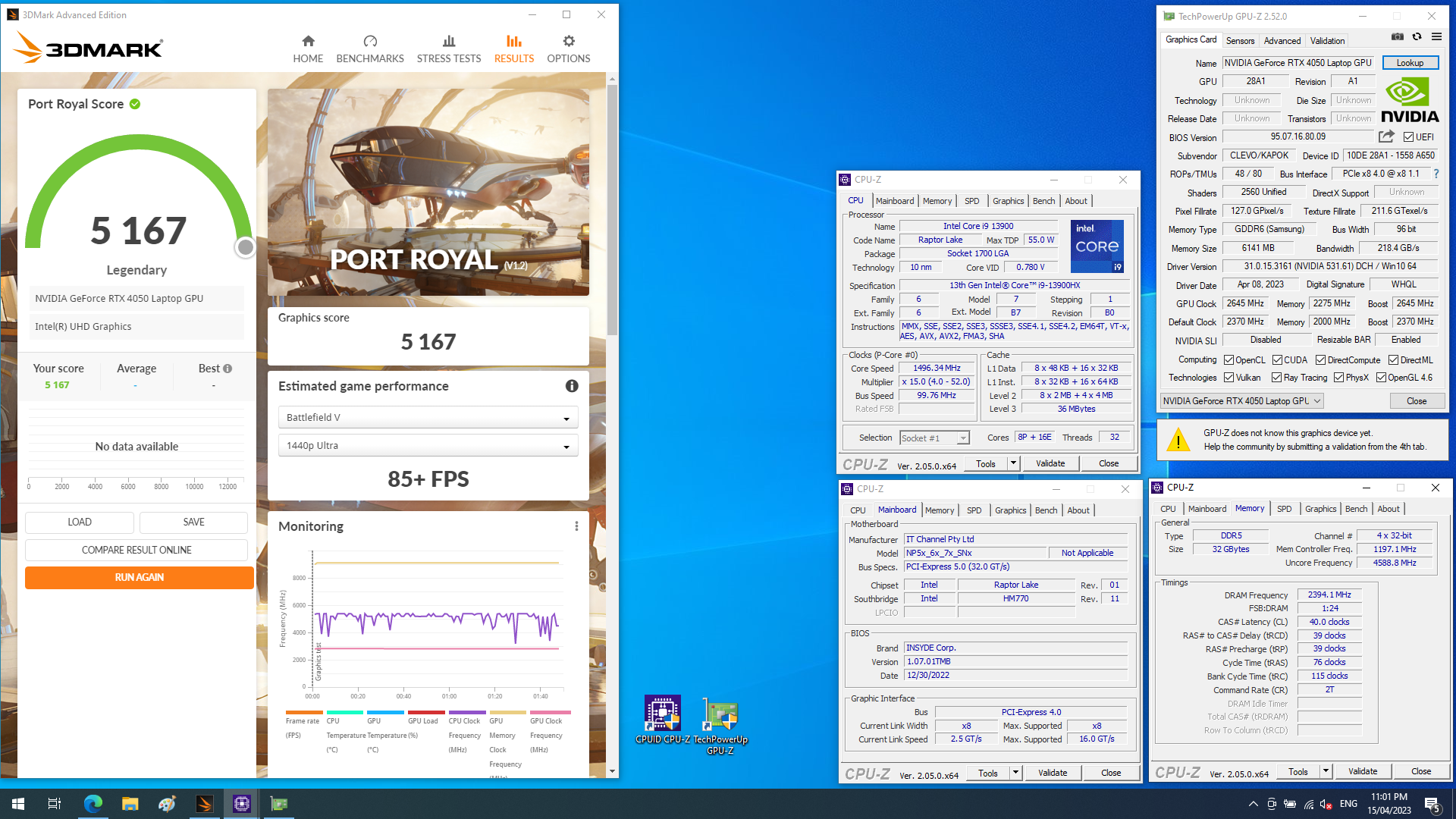Open Graphics tab in CPU-Z Memory window

[1320, 509]
